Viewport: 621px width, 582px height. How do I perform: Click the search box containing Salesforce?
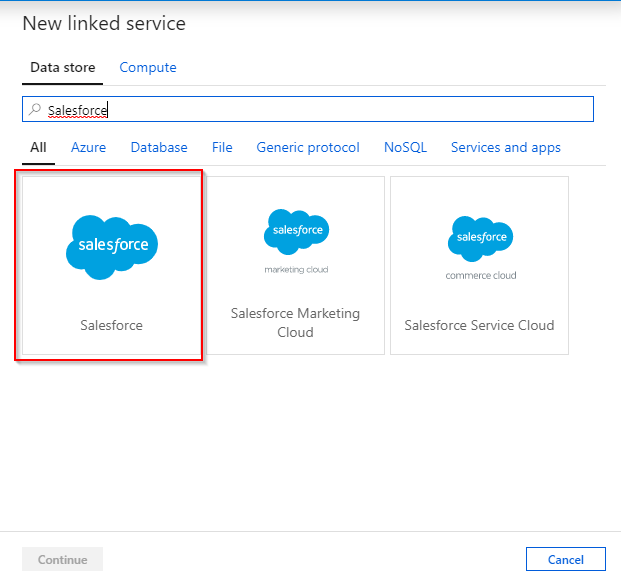(x=308, y=109)
